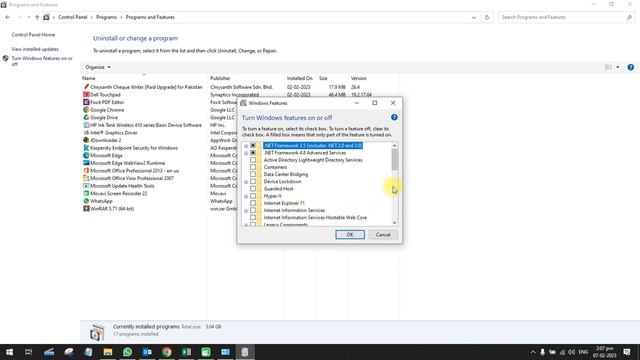Screen dimensions: 640x360
Task: Click Control Panel breadcrumb
Action: coord(73,17)
